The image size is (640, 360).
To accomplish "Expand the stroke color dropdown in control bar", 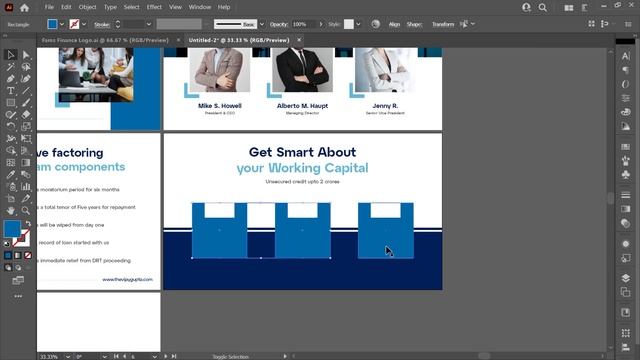I will tap(84, 24).
